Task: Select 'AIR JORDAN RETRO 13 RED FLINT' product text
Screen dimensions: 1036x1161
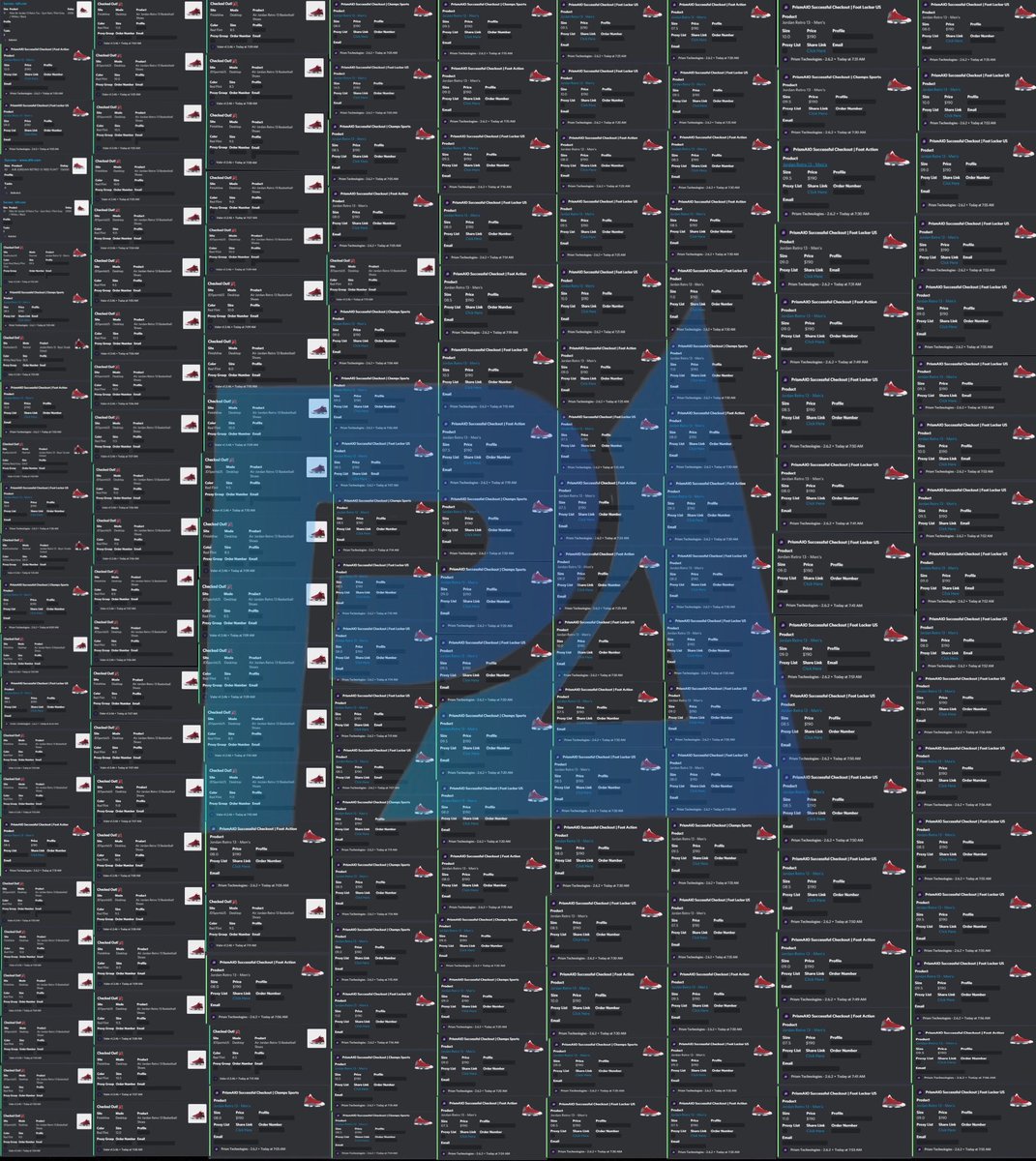Action: pos(35,169)
